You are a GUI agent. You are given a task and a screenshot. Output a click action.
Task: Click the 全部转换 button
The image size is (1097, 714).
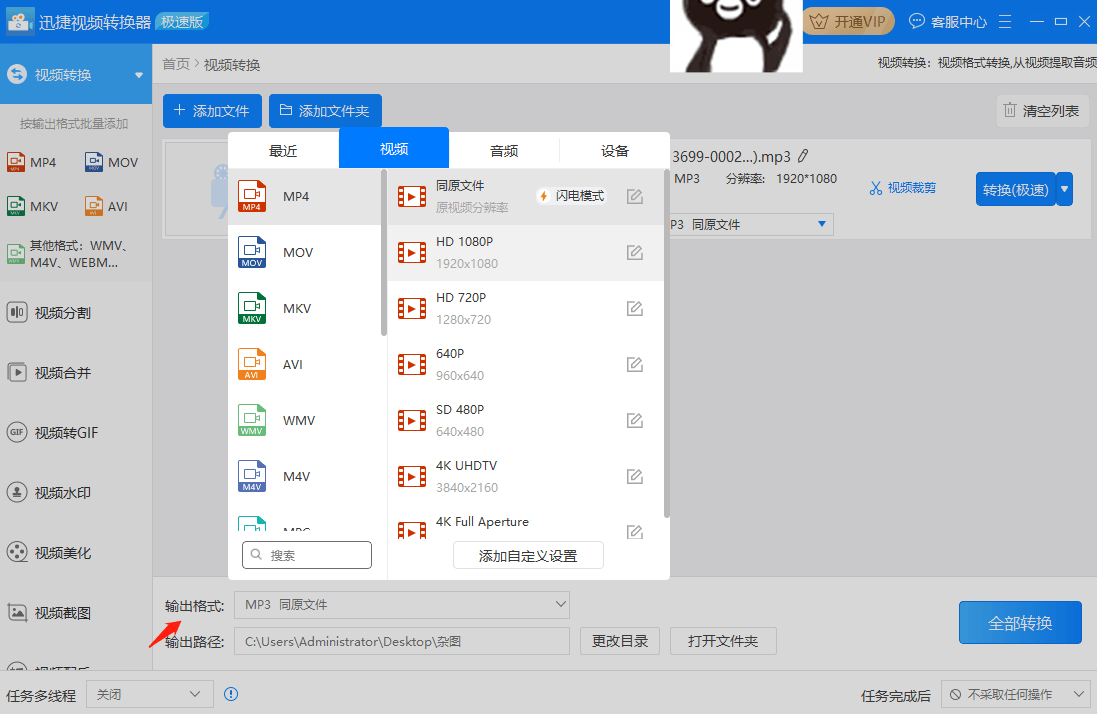pos(1020,622)
